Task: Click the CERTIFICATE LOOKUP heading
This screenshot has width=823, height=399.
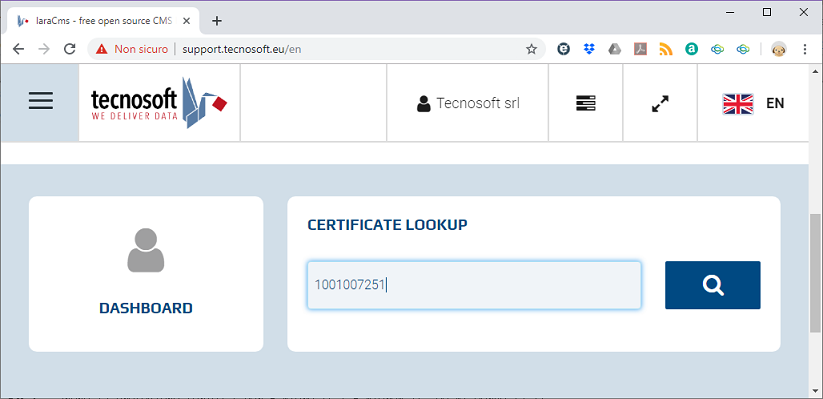Action: tap(387, 225)
